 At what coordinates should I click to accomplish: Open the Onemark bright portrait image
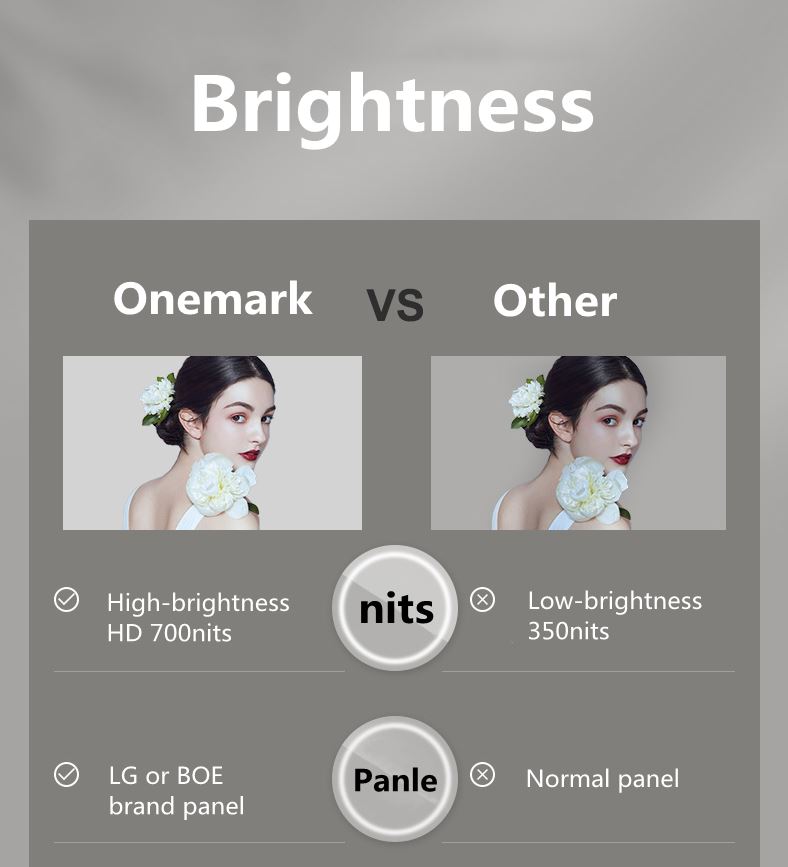(212, 443)
